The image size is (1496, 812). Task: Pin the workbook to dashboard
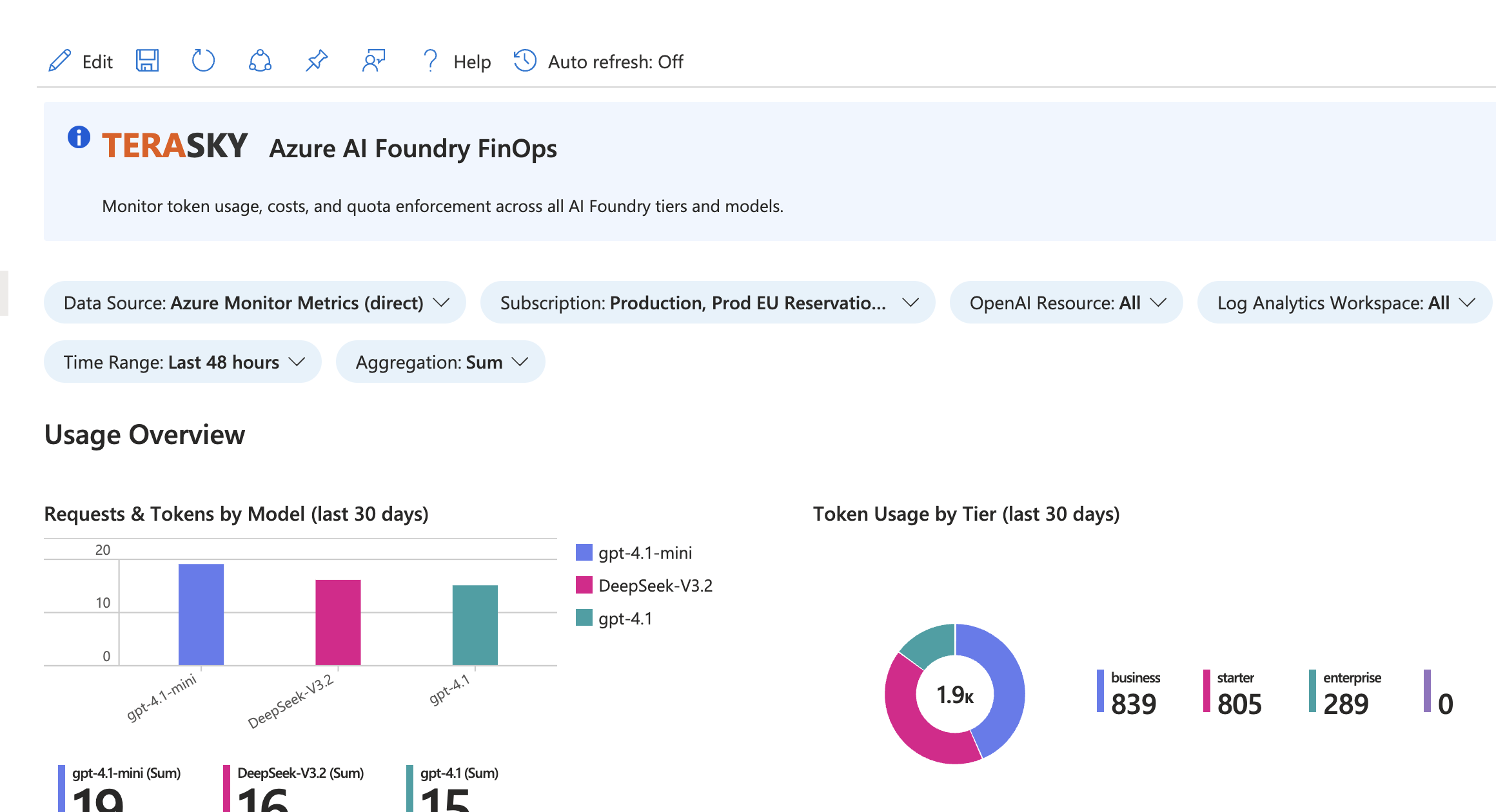[x=317, y=61]
